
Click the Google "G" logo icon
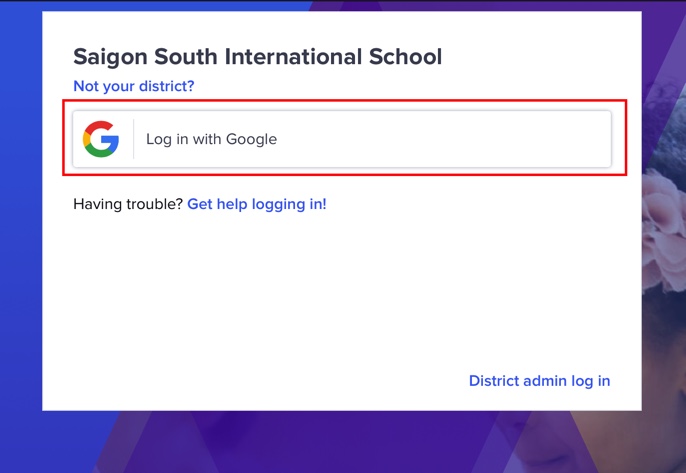[101, 139]
